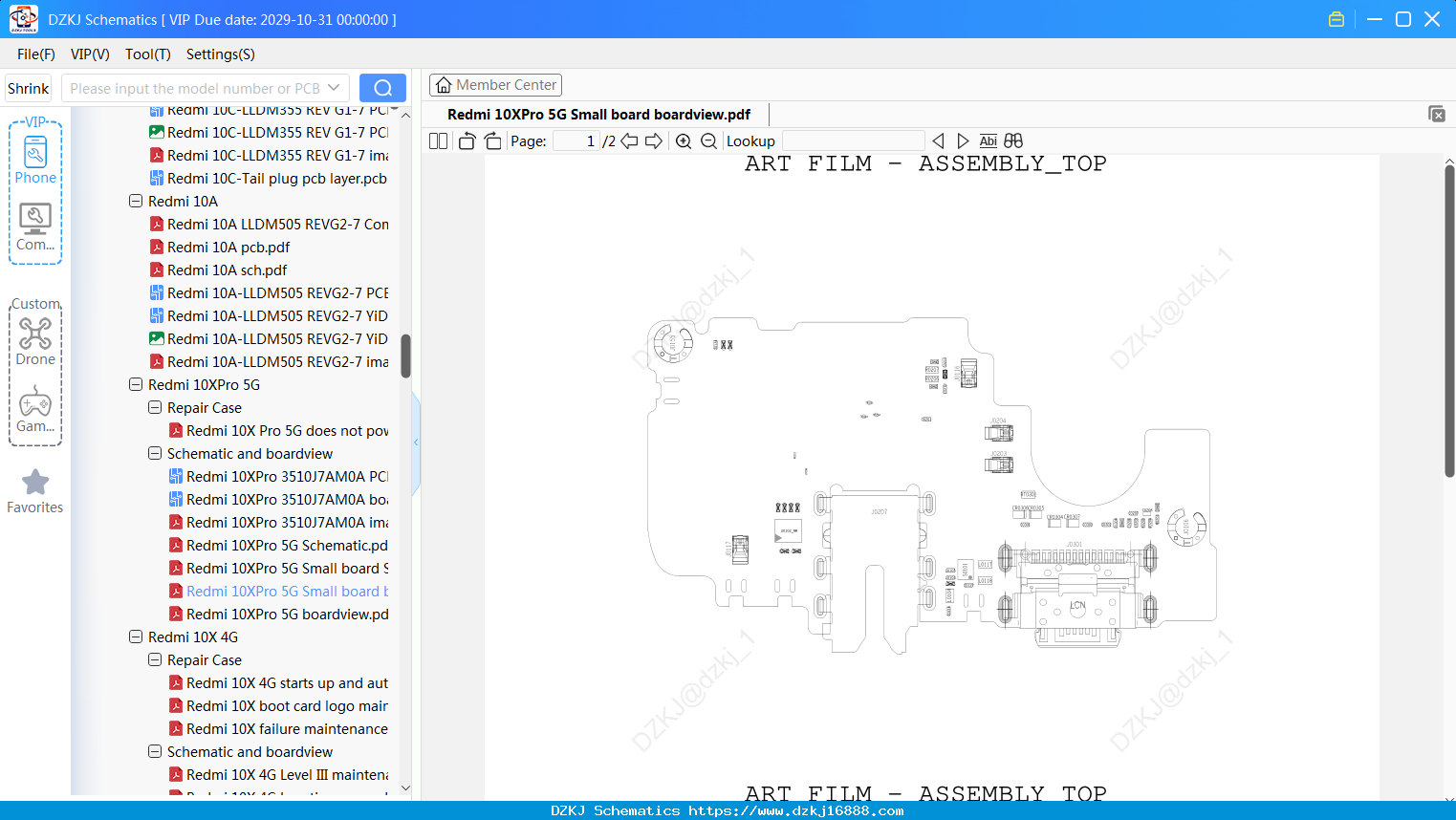1456x820 pixels.
Task: Select highlighted Redmi 10XPro 5G Small board item
Action: point(288,591)
